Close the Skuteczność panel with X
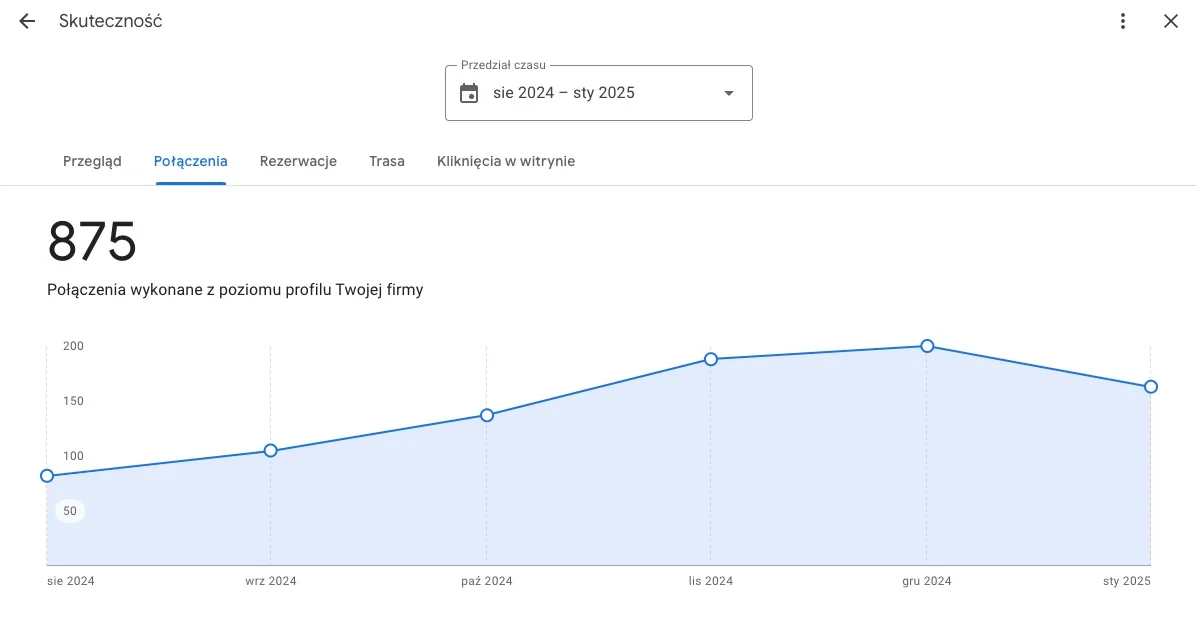The image size is (1196, 630). pyautogui.click(x=1171, y=21)
